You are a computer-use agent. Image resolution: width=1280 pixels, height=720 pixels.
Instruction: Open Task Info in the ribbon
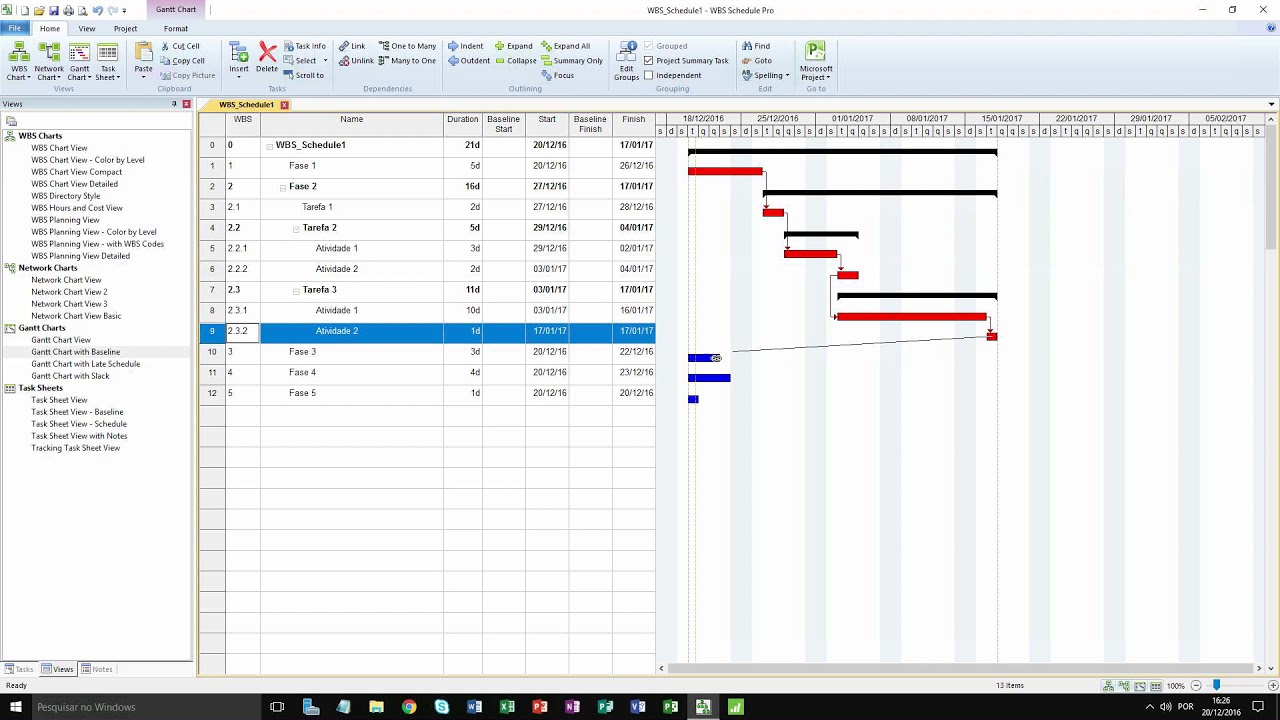(x=305, y=46)
